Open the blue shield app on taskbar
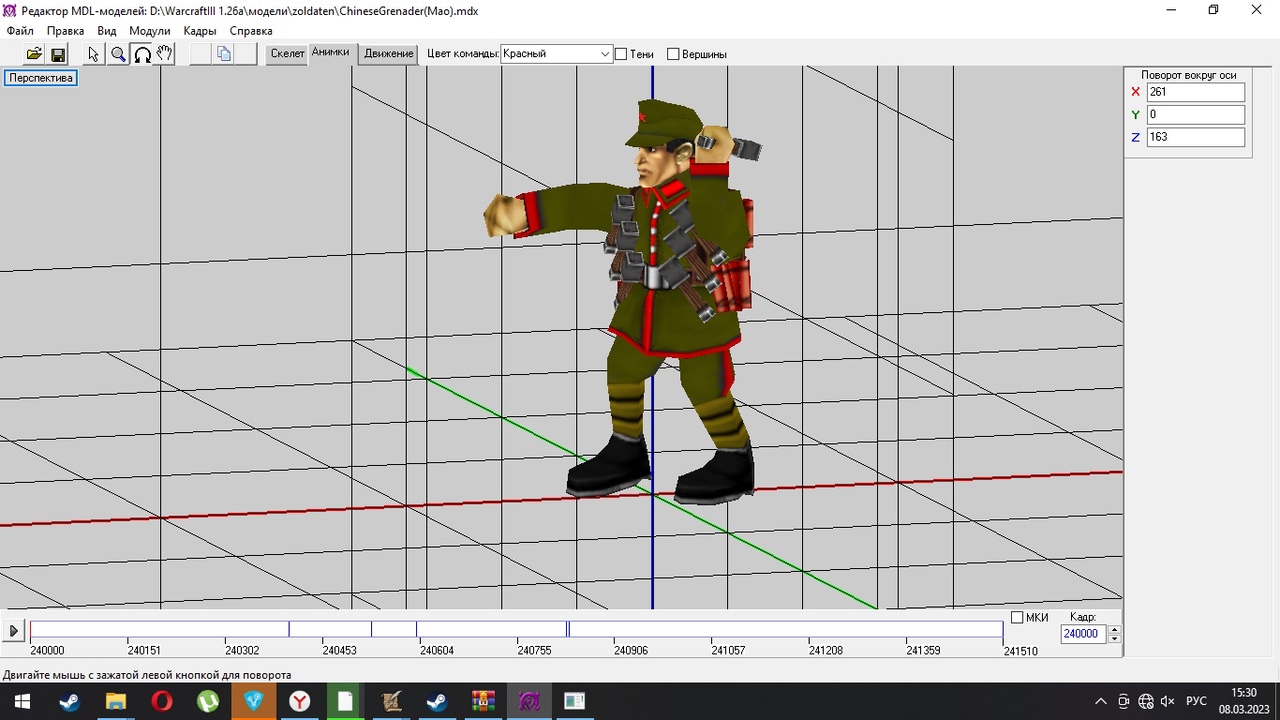This screenshot has width=1280, height=720. click(x=254, y=702)
